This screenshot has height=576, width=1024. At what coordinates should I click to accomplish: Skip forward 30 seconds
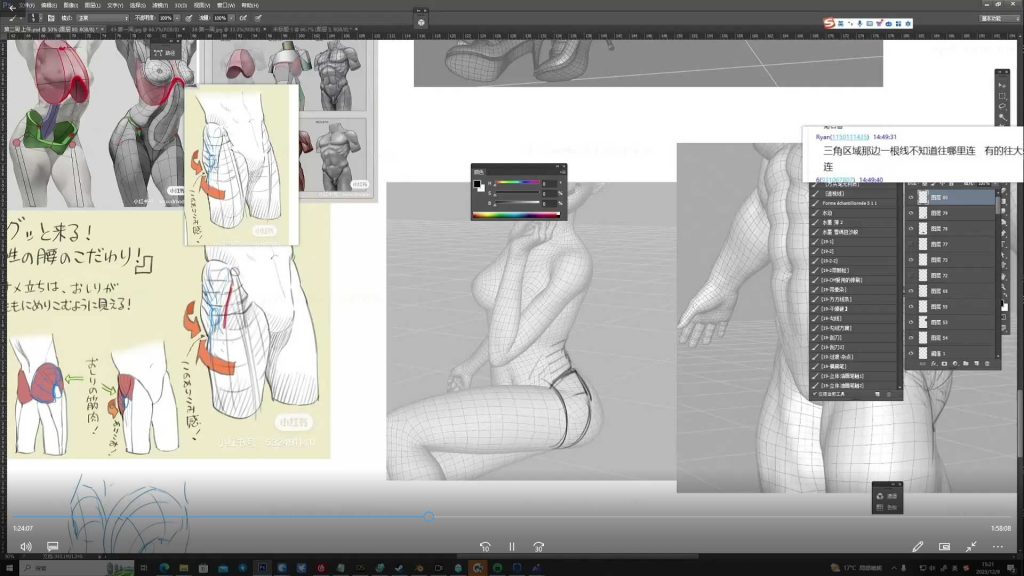point(538,547)
